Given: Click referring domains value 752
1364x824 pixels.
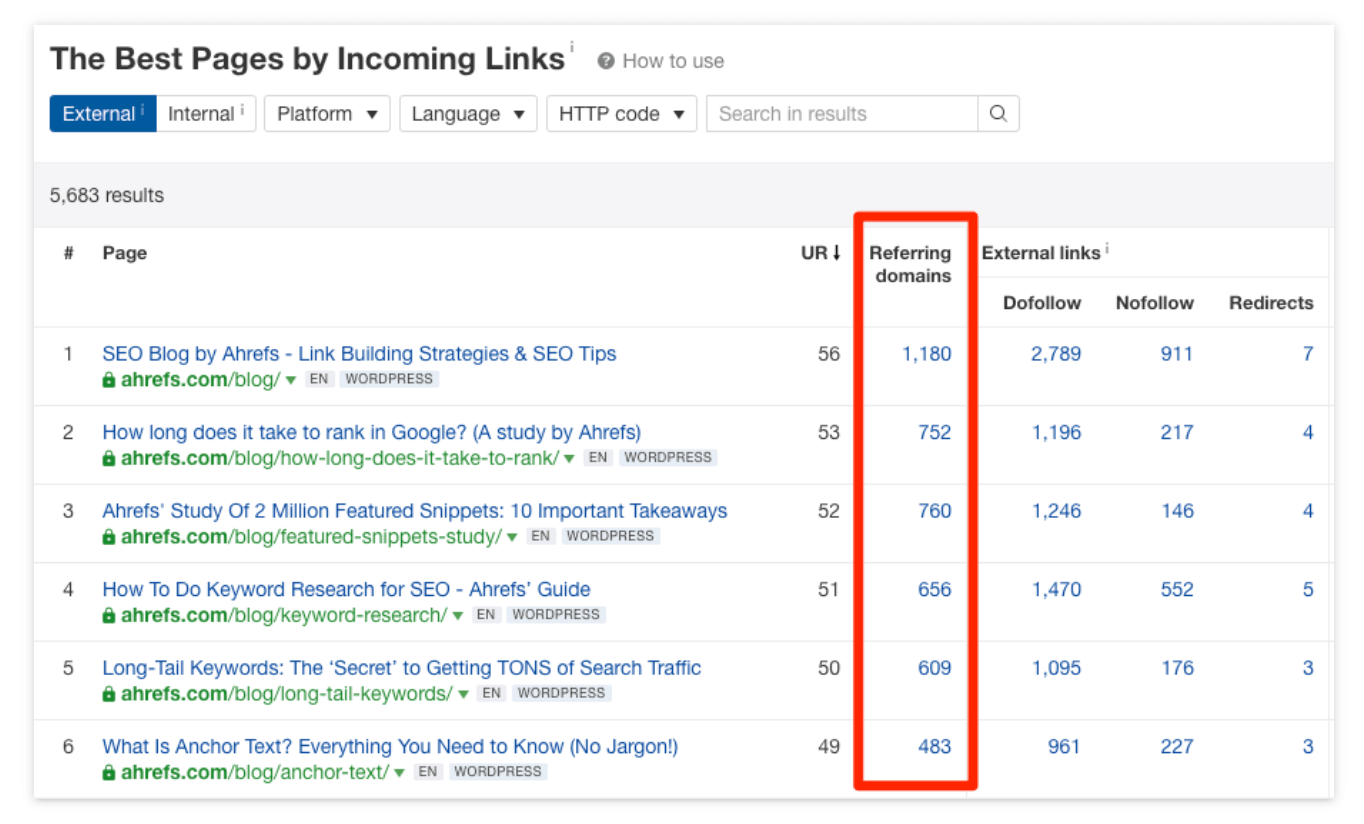Looking at the screenshot, I should pos(935,433).
